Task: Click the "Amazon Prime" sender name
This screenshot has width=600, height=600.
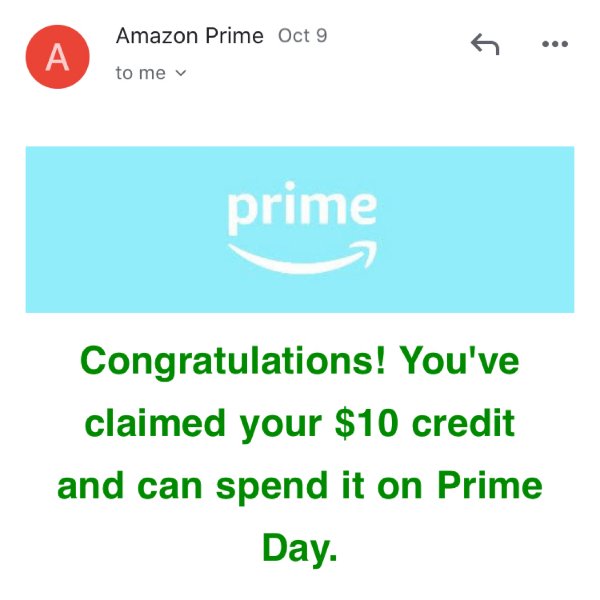Action: pos(190,36)
